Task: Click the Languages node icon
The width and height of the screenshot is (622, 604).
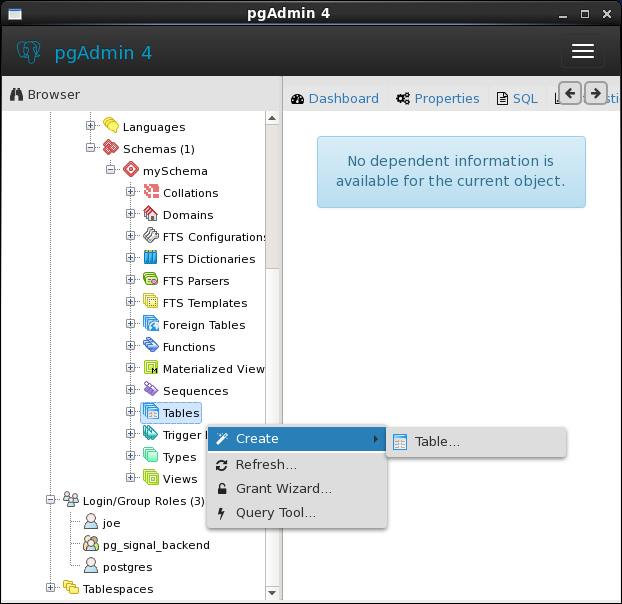Action: pyautogui.click(x=111, y=126)
